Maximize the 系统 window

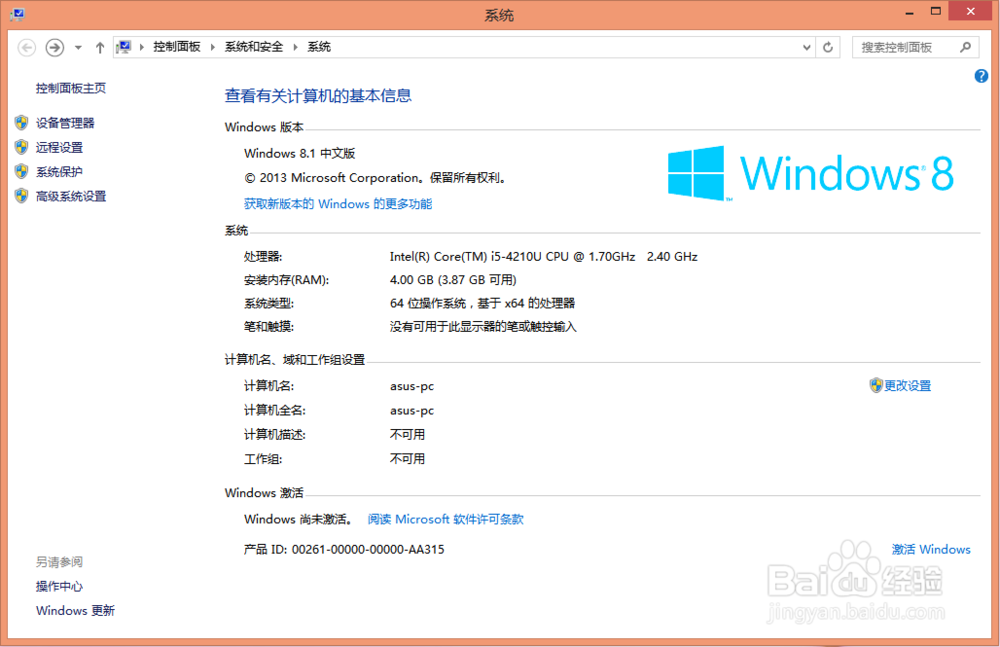click(x=936, y=11)
